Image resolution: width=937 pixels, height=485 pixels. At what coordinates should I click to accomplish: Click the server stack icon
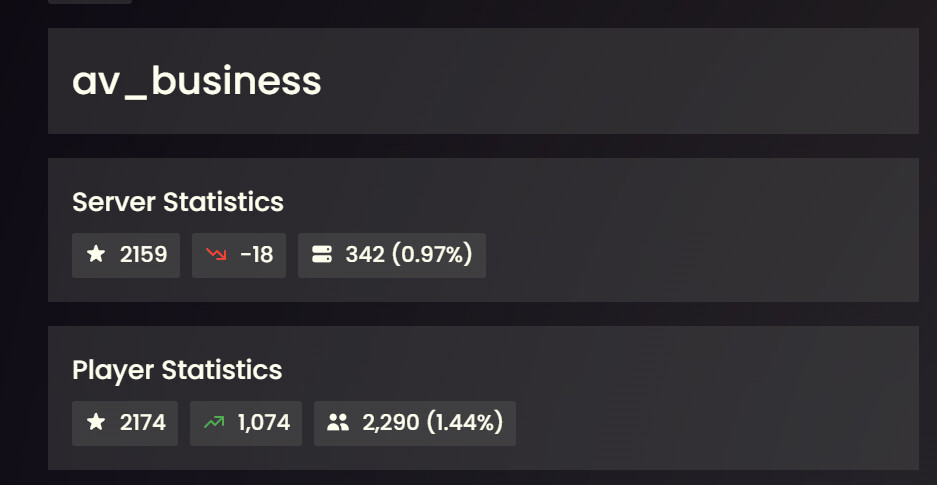[322, 255]
